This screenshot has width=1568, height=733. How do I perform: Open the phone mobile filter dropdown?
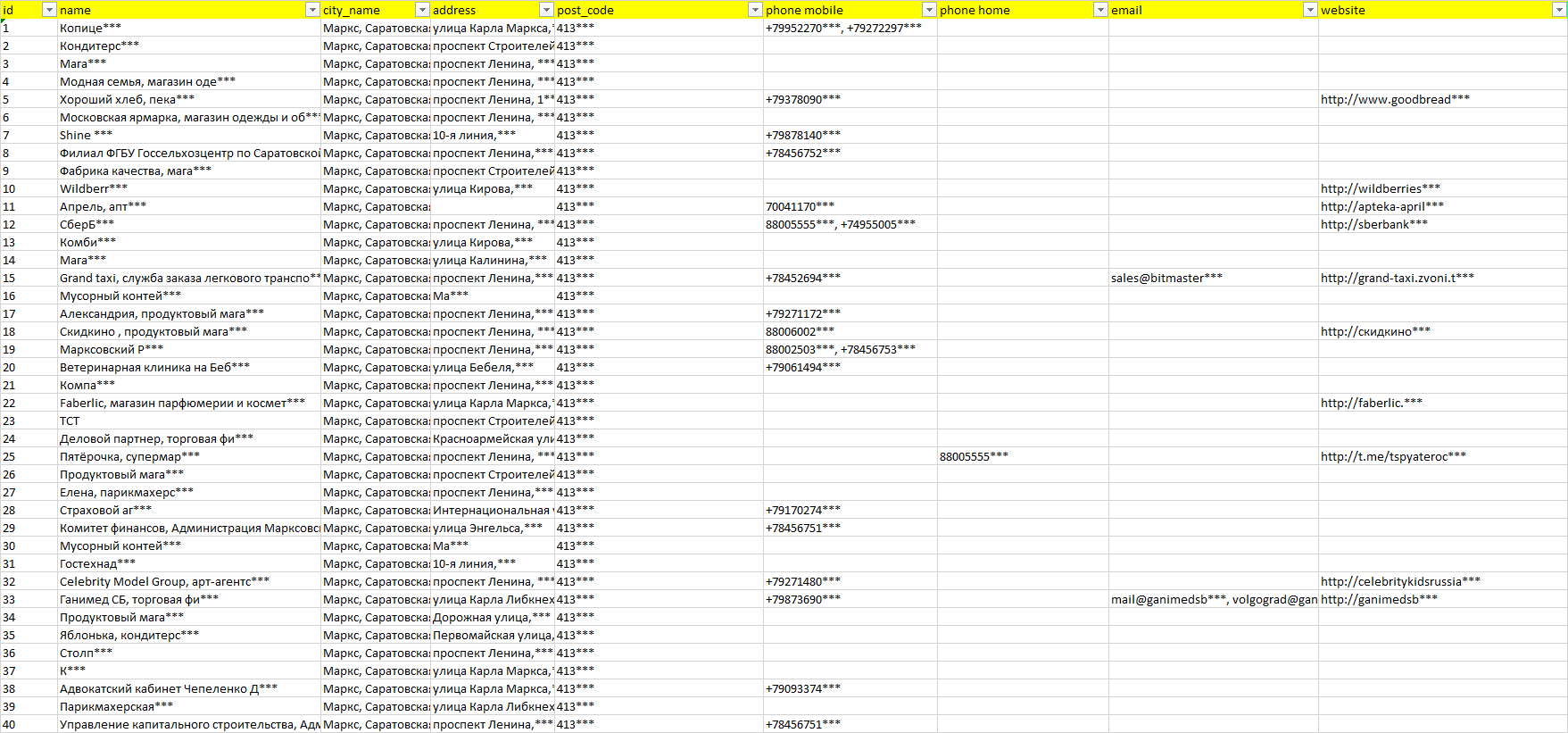929,10
